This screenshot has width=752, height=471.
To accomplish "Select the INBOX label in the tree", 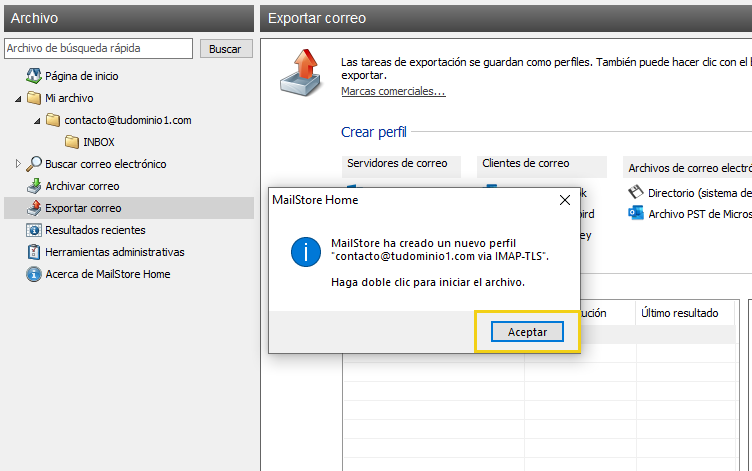I will (99, 142).
